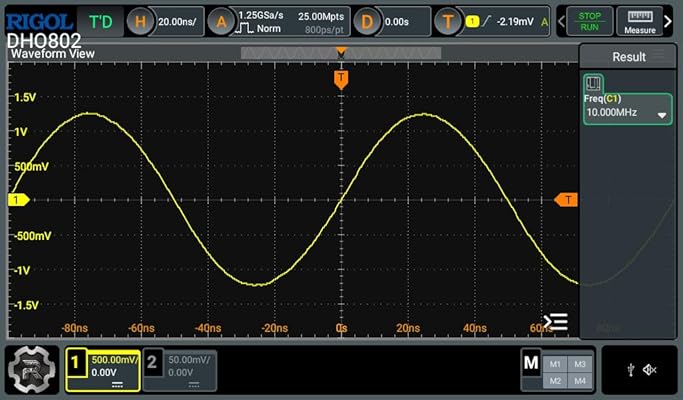This screenshot has width=683, height=400.
Task: Select the orange trigger level marker at right edge
Action: click(566, 200)
